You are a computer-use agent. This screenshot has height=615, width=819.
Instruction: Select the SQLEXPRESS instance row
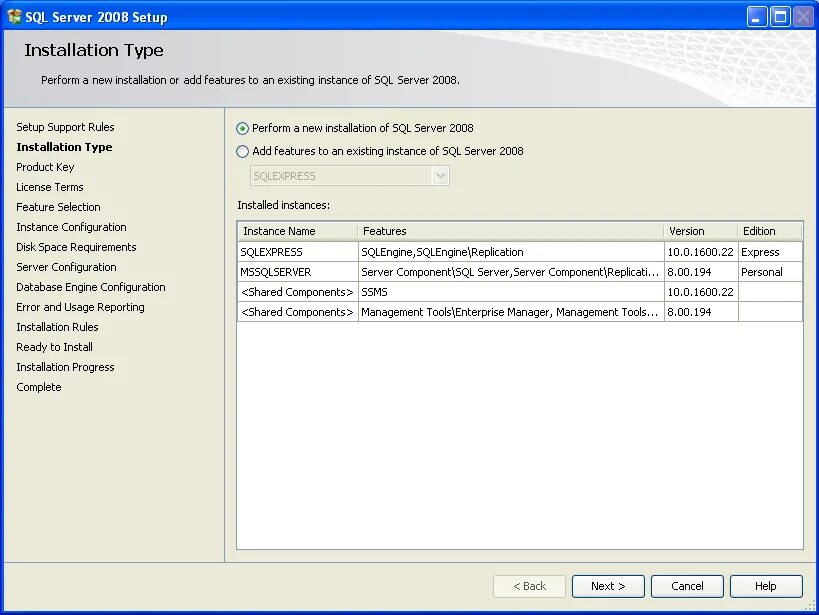(x=520, y=252)
